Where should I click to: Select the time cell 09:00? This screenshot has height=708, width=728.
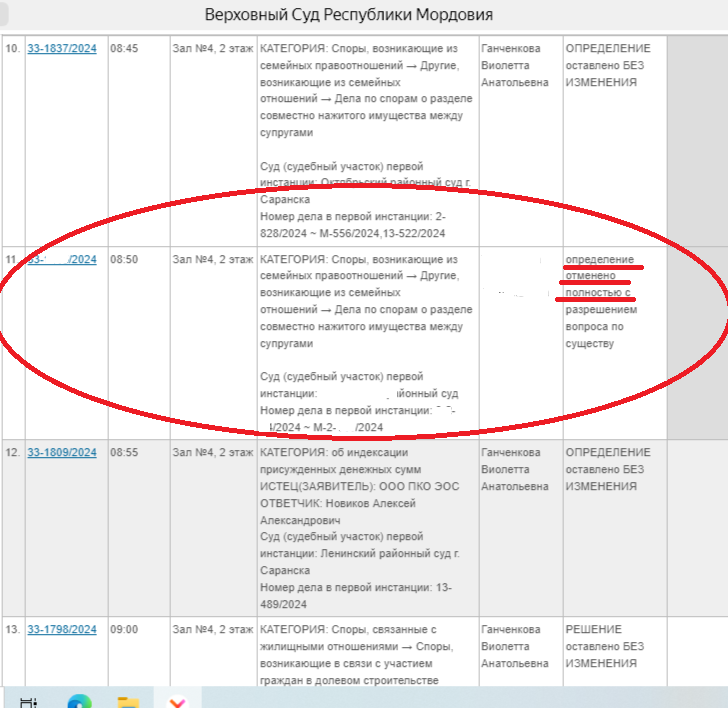tap(124, 629)
